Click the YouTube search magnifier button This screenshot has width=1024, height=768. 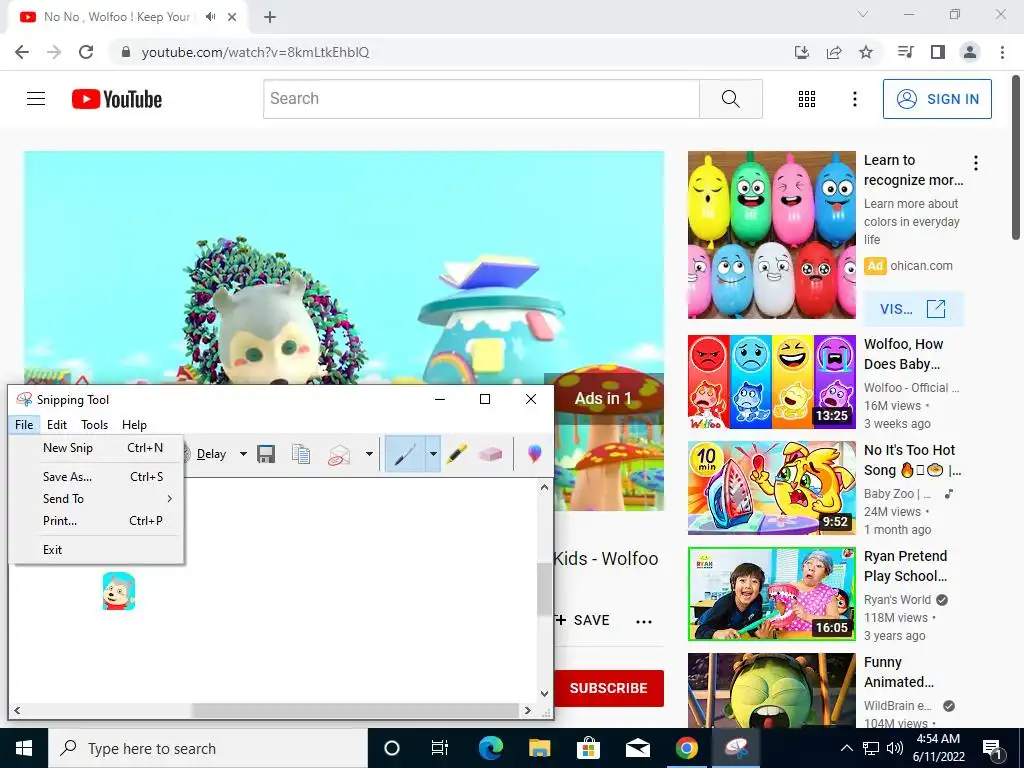click(731, 99)
